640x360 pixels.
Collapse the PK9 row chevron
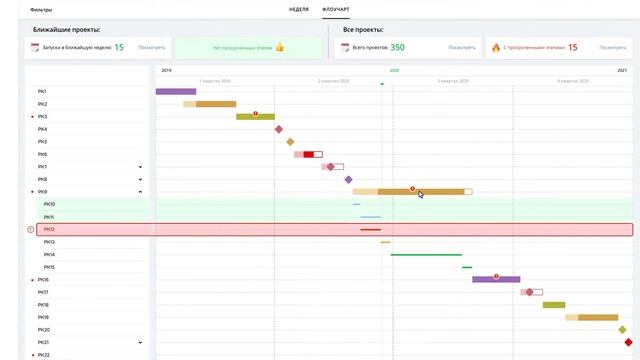tap(140, 192)
